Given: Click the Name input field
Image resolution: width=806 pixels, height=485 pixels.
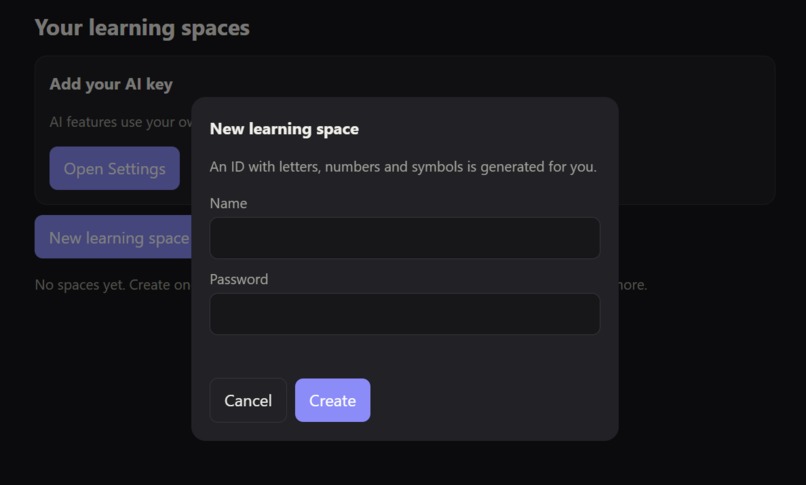Looking at the screenshot, I should (x=405, y=238).
